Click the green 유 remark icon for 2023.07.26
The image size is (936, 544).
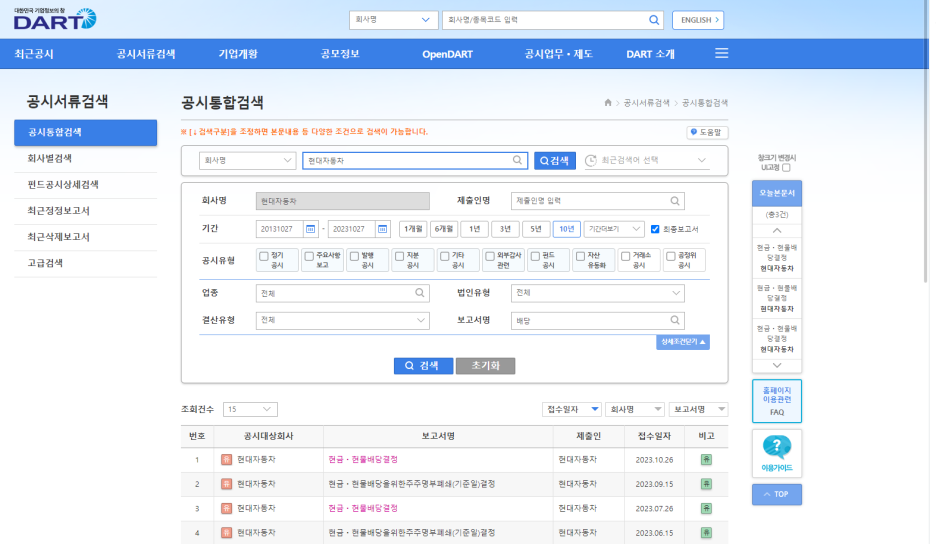pyautogui.click(x=706, y=509)
